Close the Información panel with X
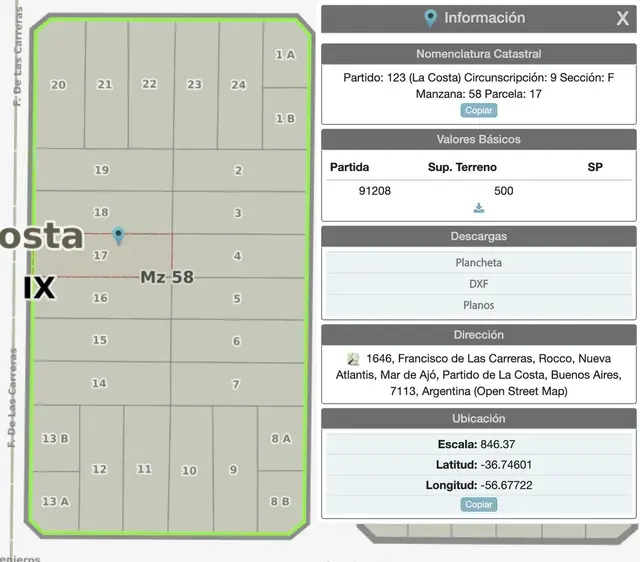Image resolution: width=640 pixels, height=562 pixels. pos(622,18)
